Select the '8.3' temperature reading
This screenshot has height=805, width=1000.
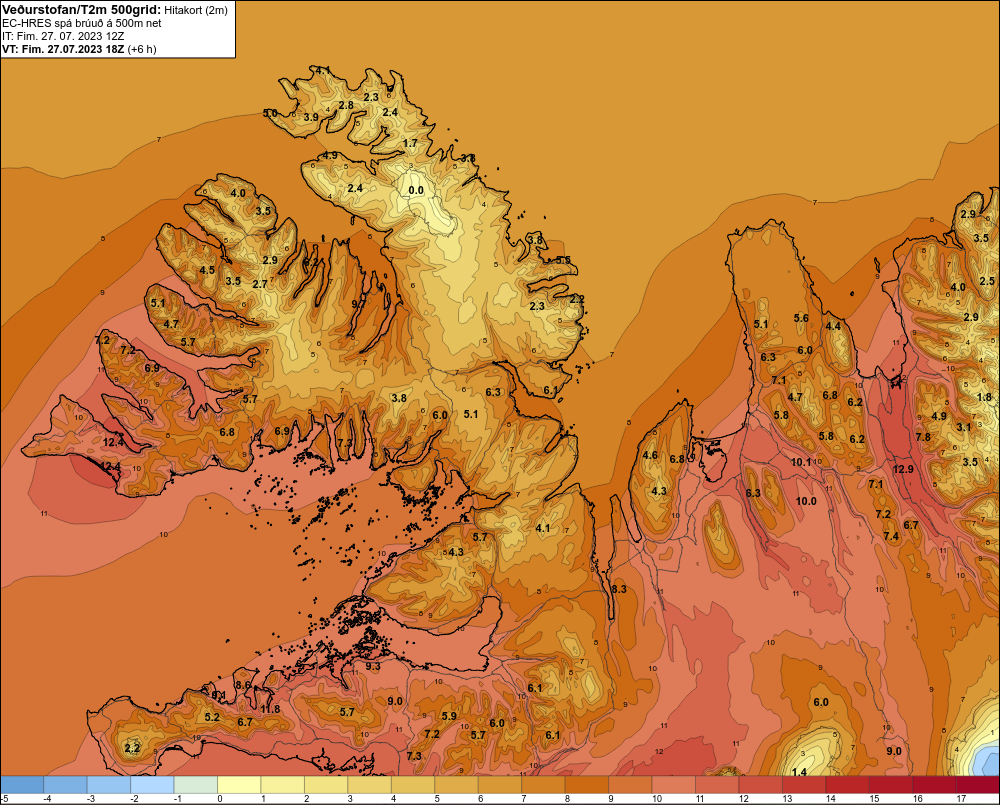pyautogui.click(x=619, y=589)
